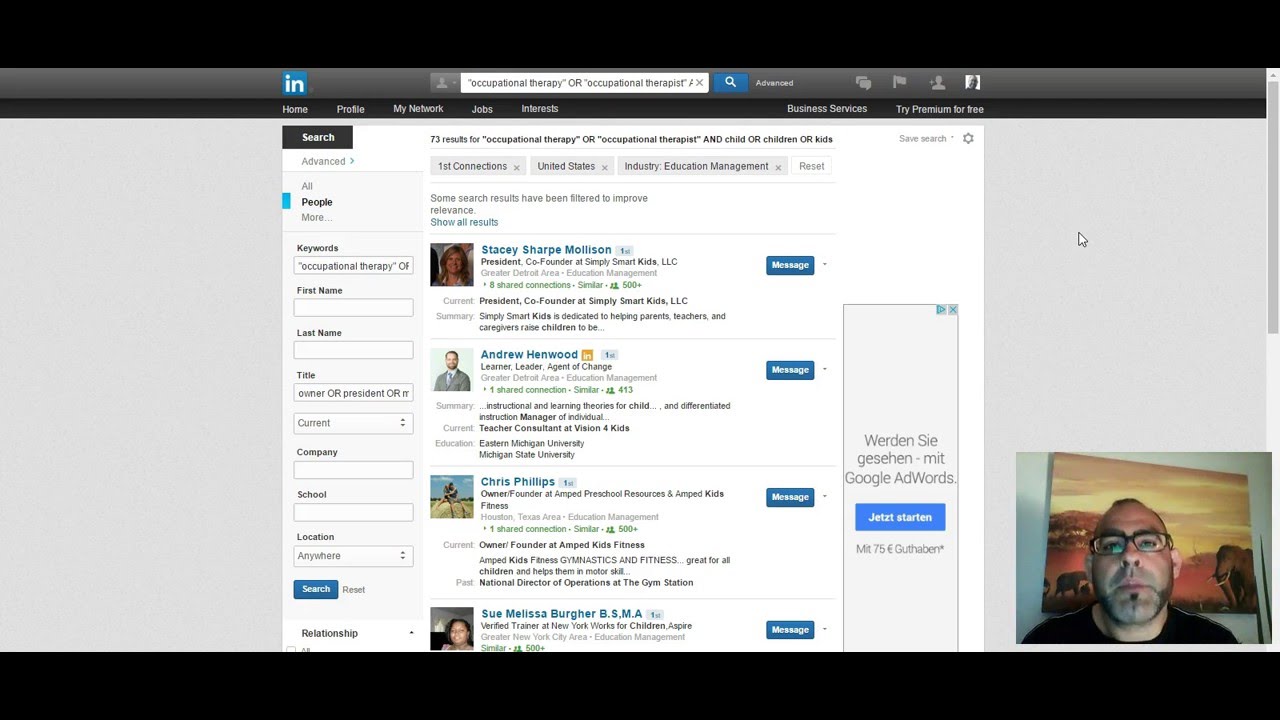Screen dimensions: 1280x720
Task: Open Chris Phillips name link
Action: pyautogui.click(x=518, y=482)
